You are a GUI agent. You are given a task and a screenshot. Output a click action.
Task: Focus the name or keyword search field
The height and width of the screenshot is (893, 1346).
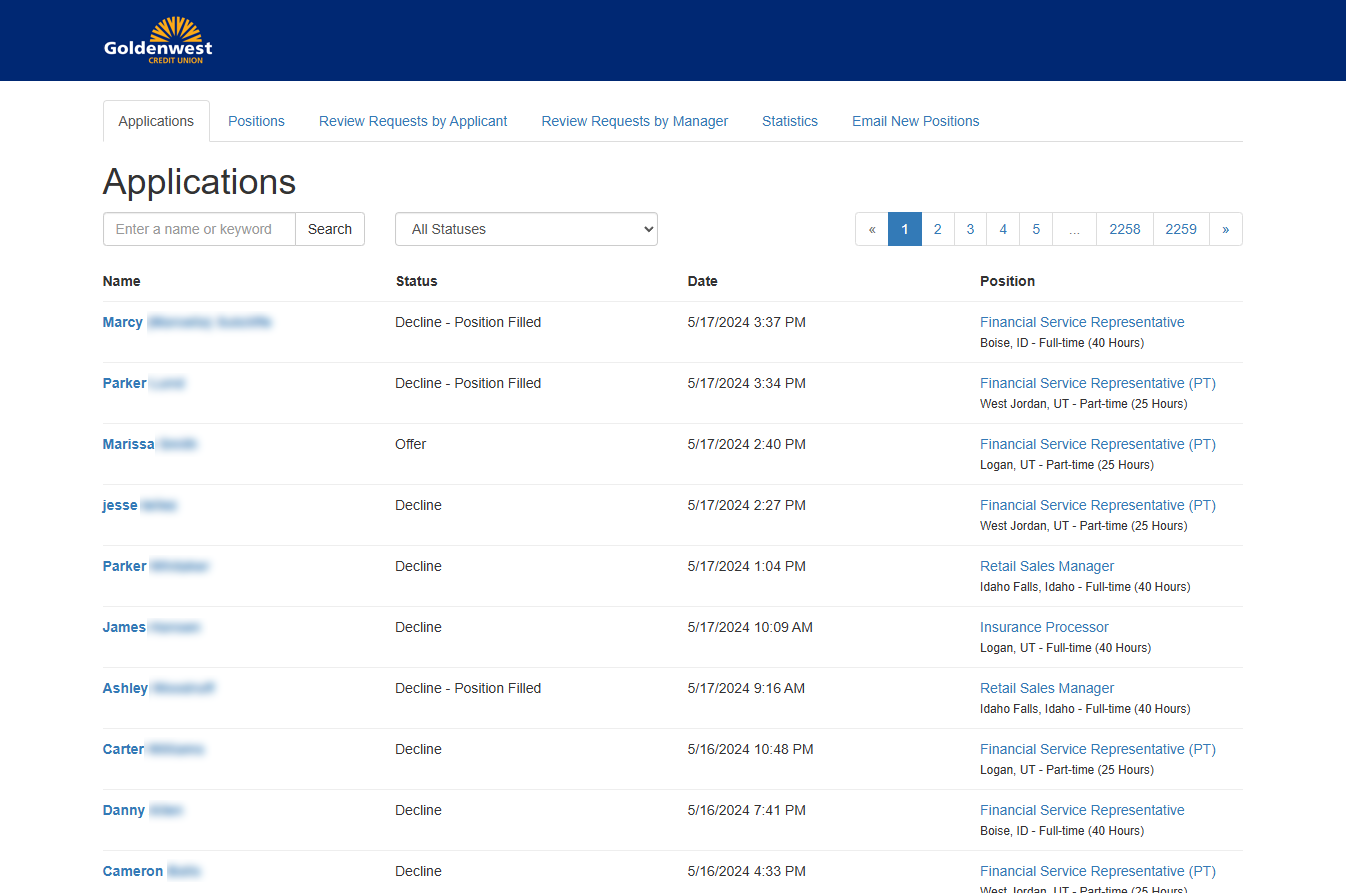(199, 229)
